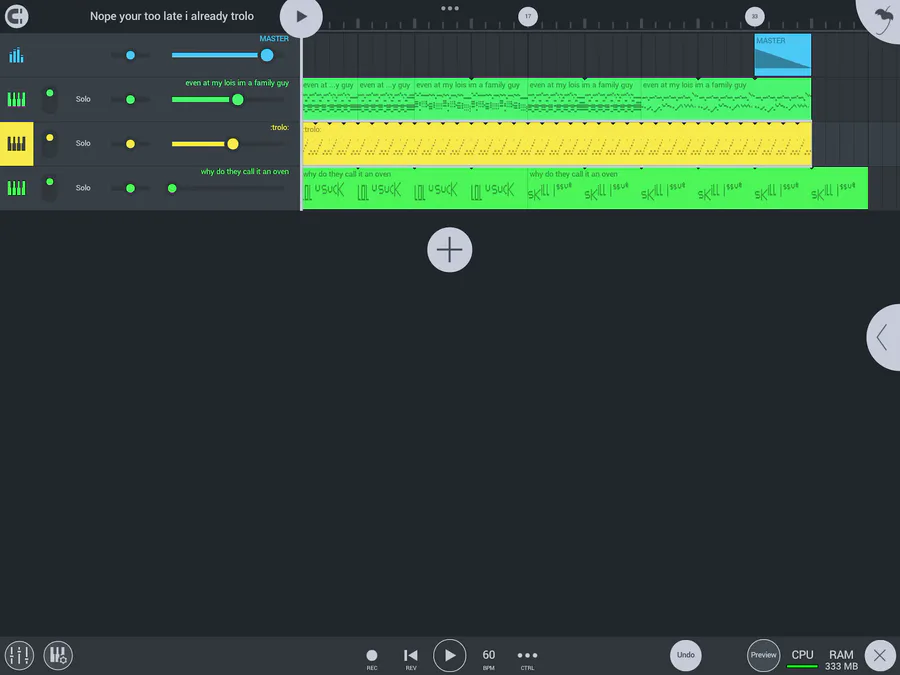Adjust the 'why do they call it an oven' pan knob
The width and height of the screenshot is (900, 675).
click(130, 188)
